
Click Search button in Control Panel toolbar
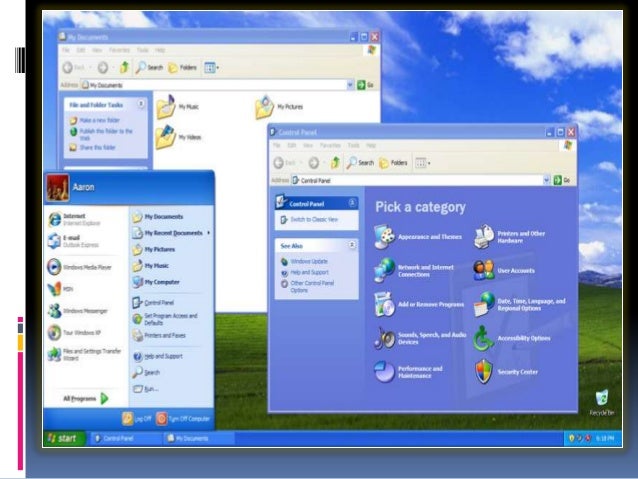click(360, 163)
